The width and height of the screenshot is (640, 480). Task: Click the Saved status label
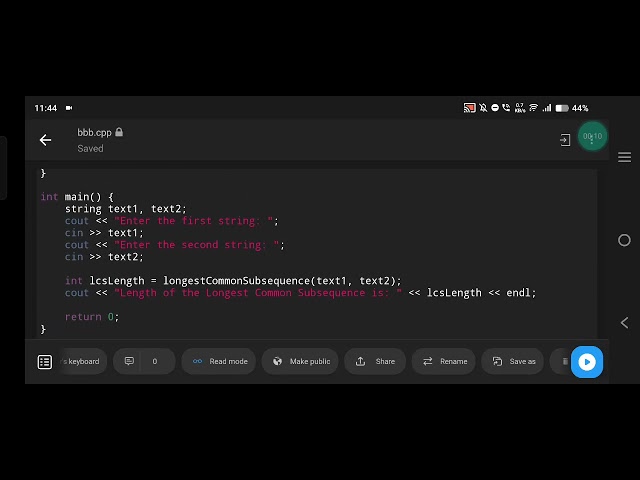pos(90,149)
